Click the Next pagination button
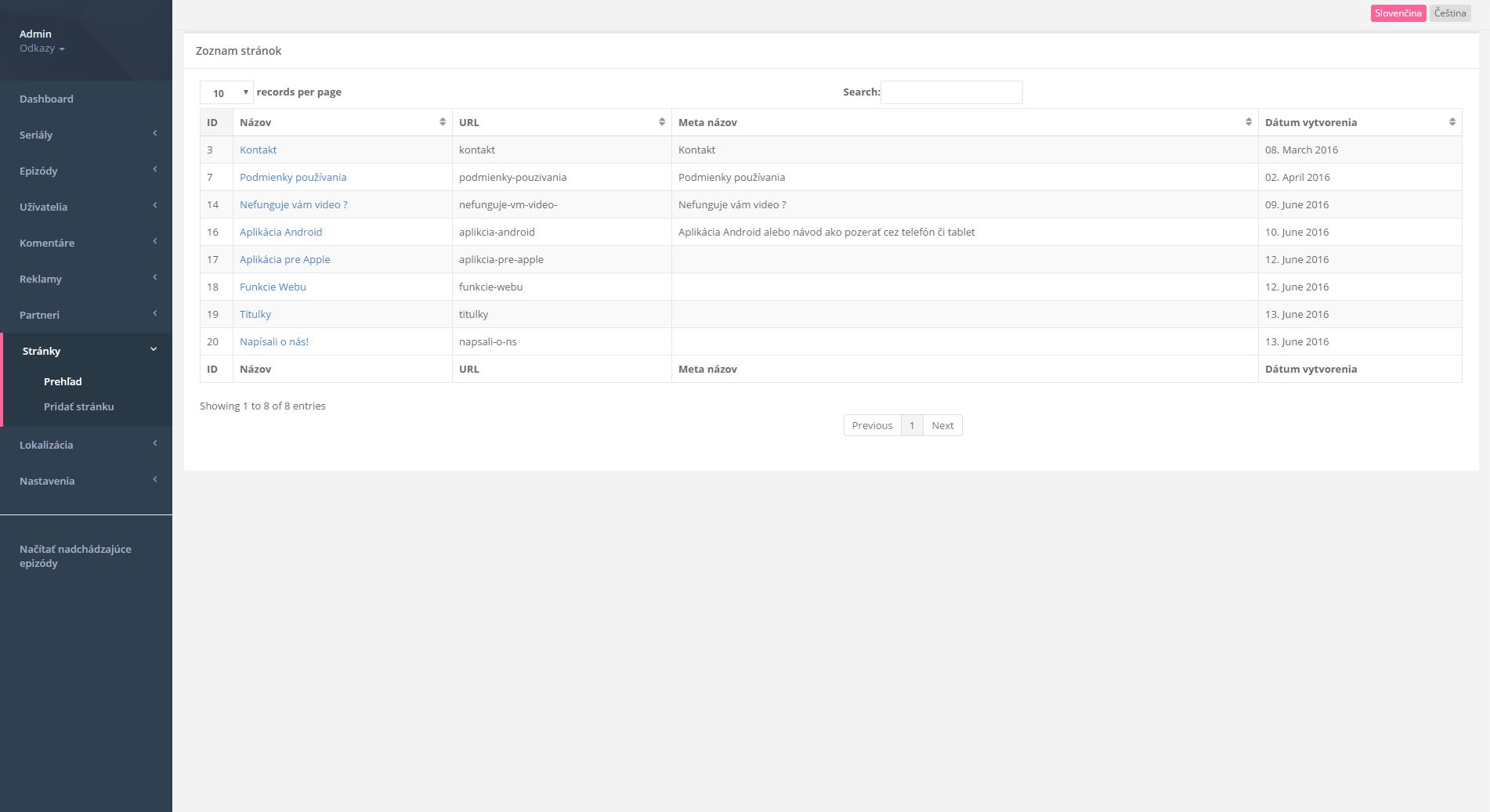 [942, 425]
